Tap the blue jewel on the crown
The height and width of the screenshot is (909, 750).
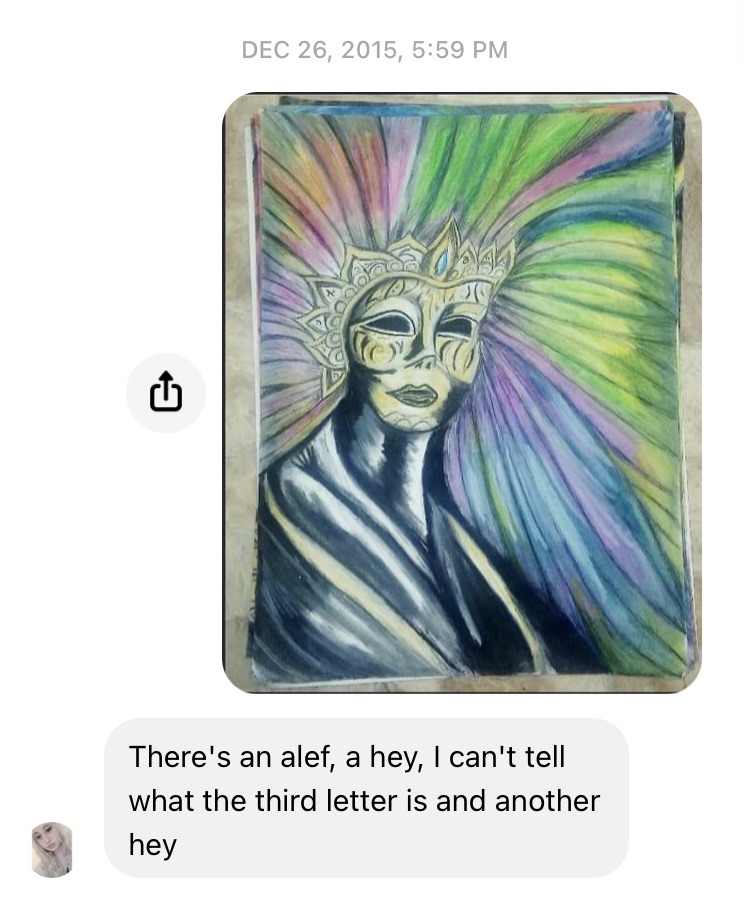(x=442, y=259)
